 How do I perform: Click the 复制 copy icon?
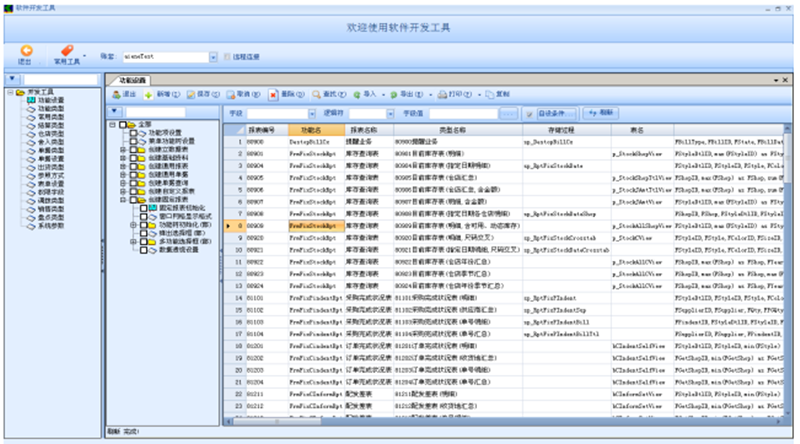tap(488, 94)
